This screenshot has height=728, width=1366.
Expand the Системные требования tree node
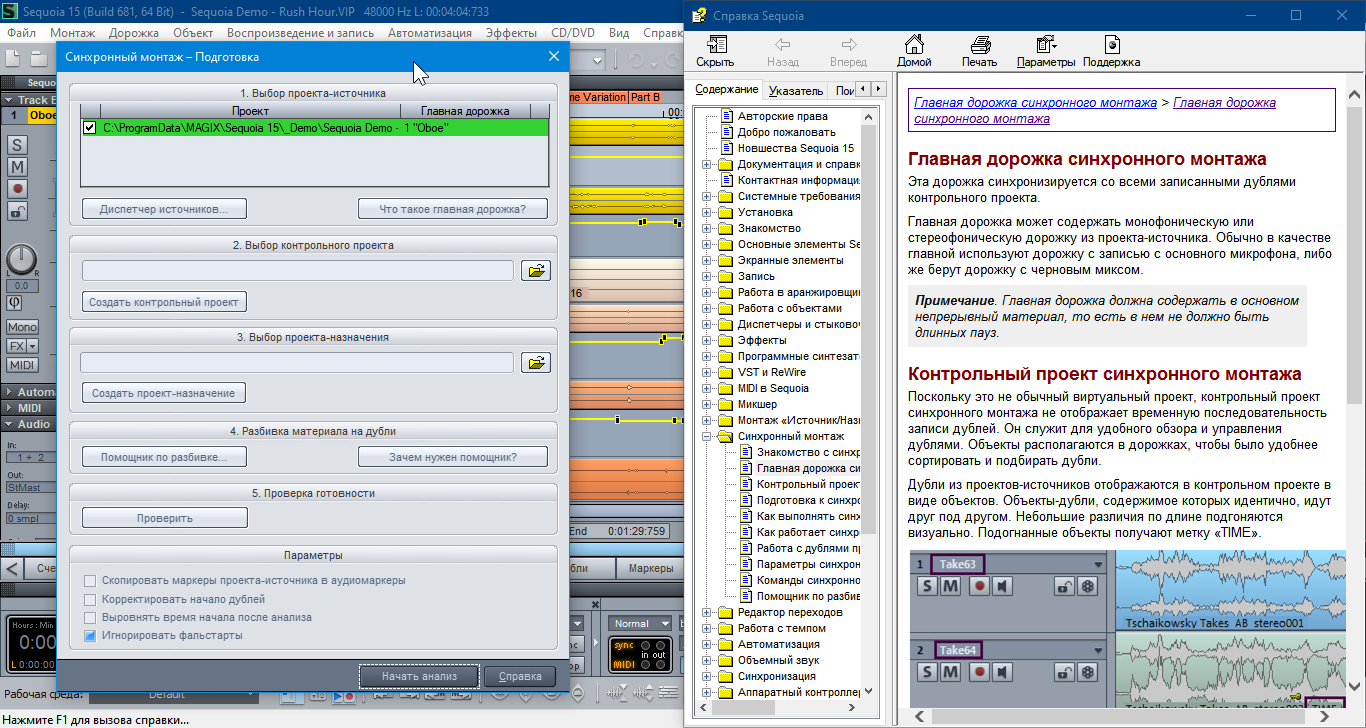click(x=707, y=196)
